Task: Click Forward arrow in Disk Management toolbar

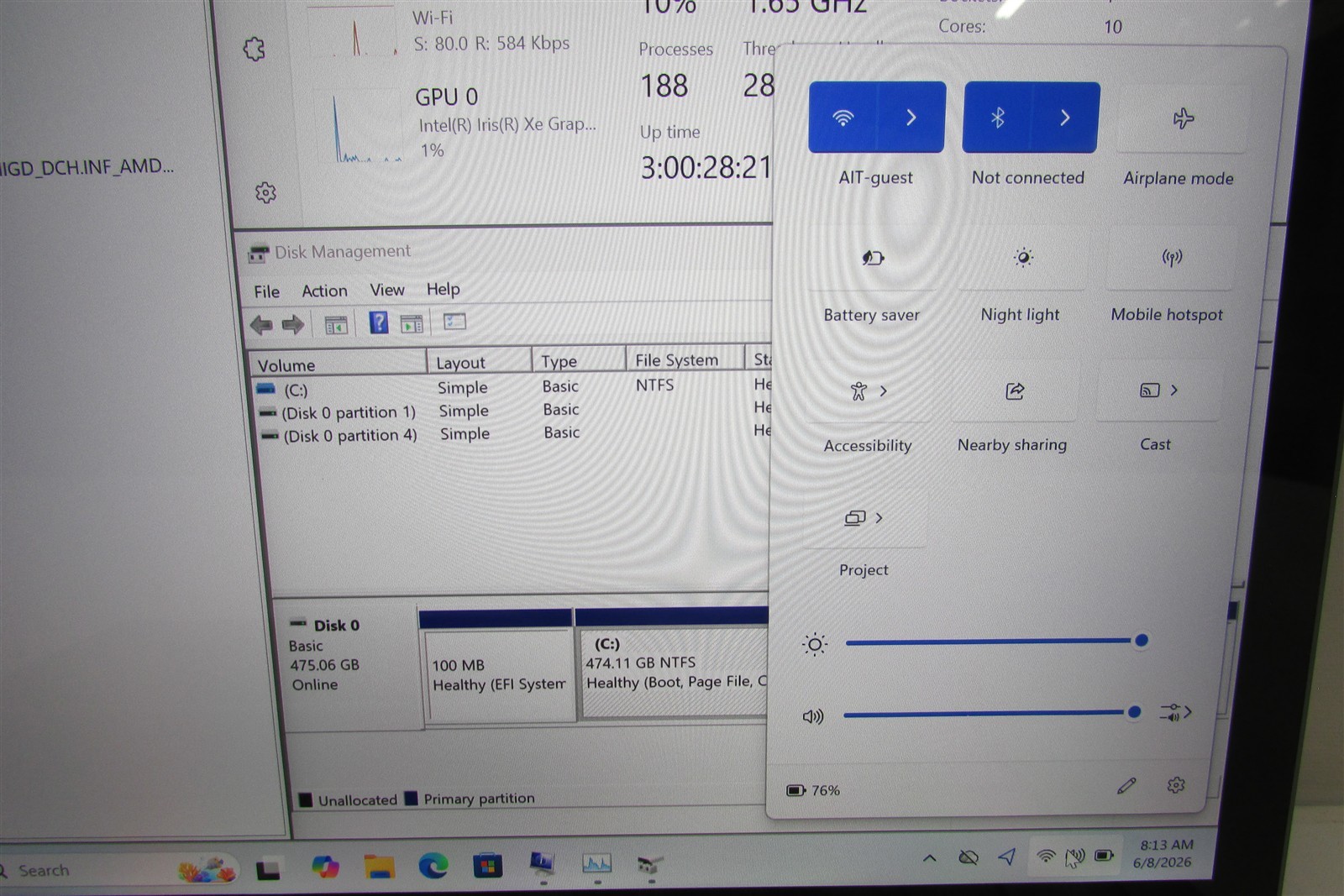Action: point(292,325)
